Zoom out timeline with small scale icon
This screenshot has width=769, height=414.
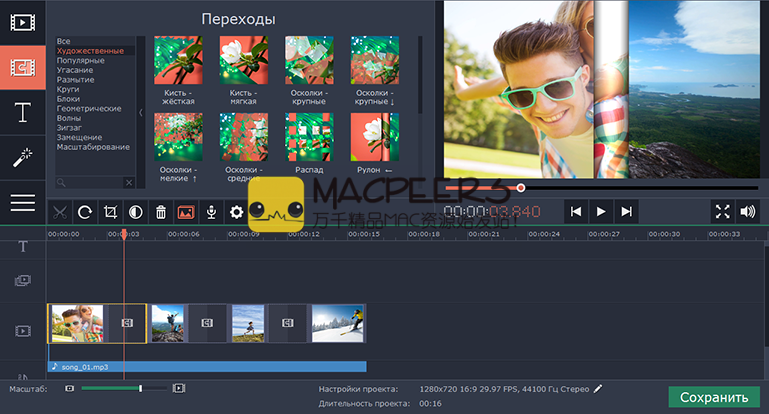(70, 388)
